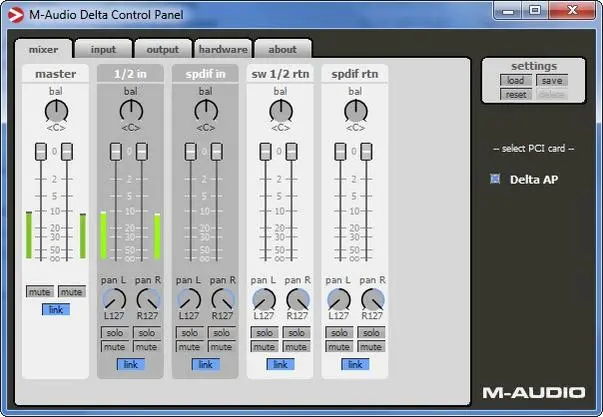Solo the sw 1/2 rtn right channel
This screenshot has height=417, width=603.
click(x=296, y=332)
